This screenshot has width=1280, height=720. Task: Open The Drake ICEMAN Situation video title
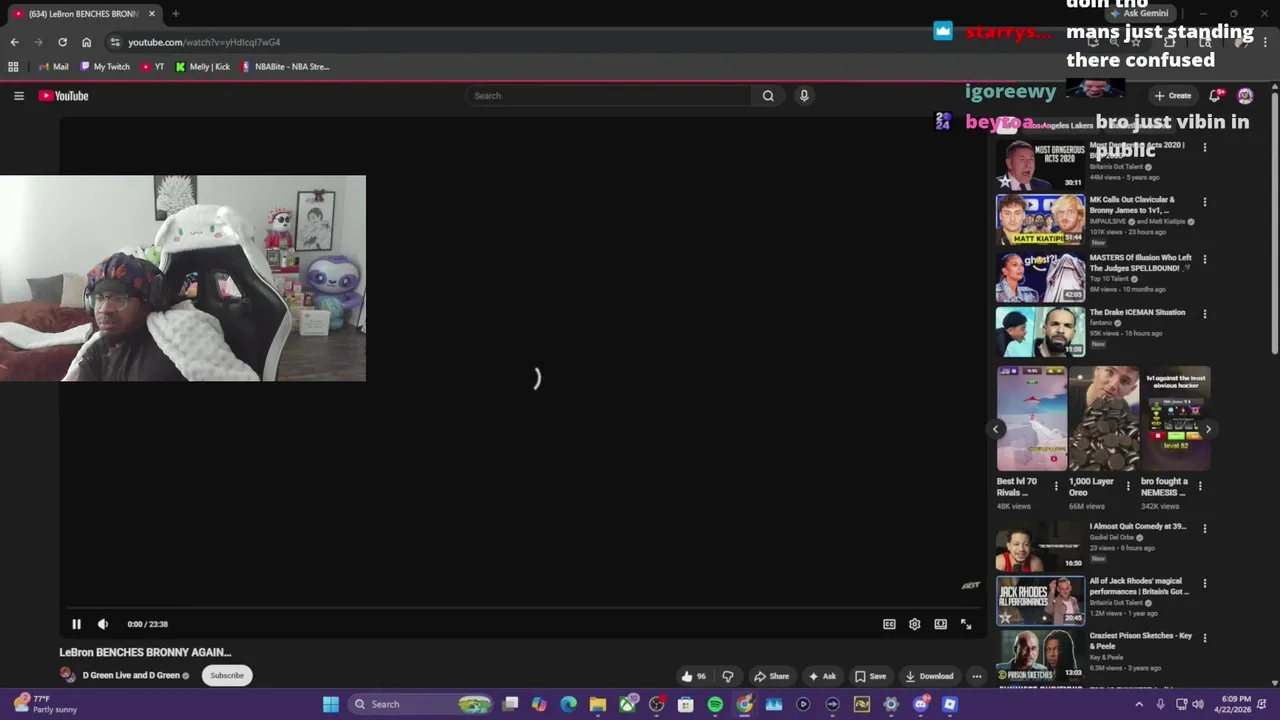point(1137,312)
